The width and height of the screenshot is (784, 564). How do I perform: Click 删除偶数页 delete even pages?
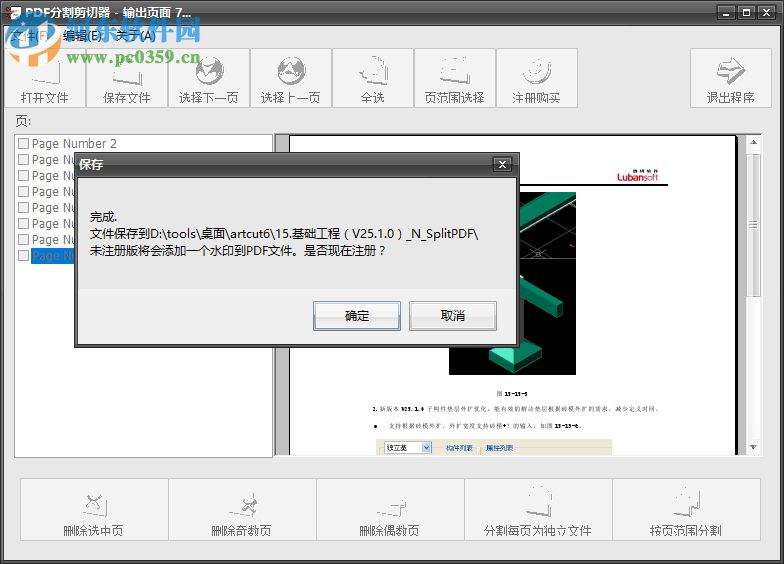tap(390, 510)
